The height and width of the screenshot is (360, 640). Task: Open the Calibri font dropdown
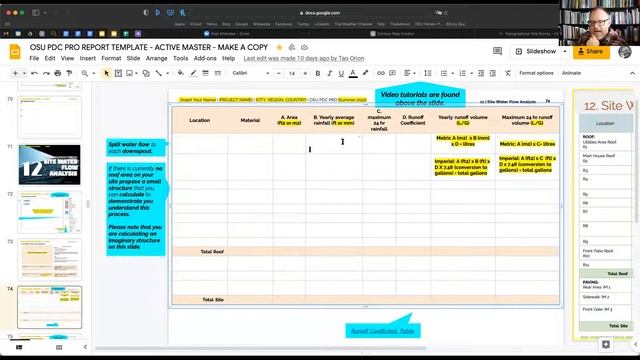(x=251, y=73)
